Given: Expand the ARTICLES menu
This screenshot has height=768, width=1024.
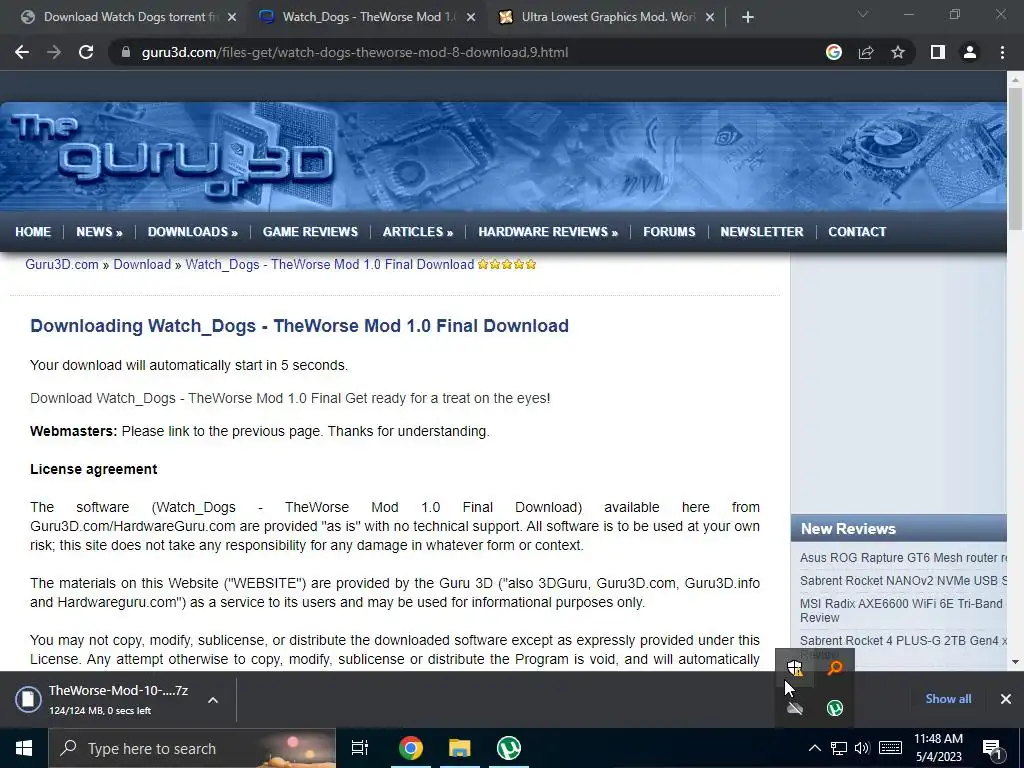Looking at the screenshot, I should tap(418, 232).
